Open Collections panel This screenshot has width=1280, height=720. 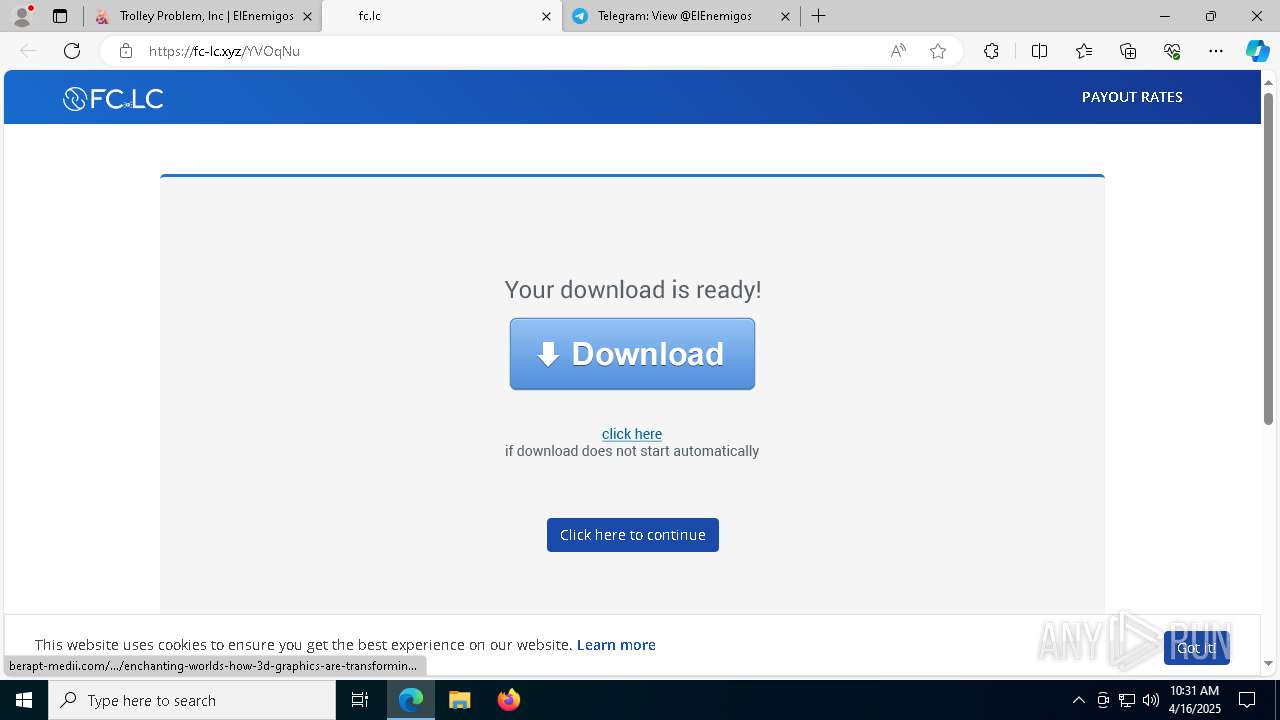tap(1128, 51)
